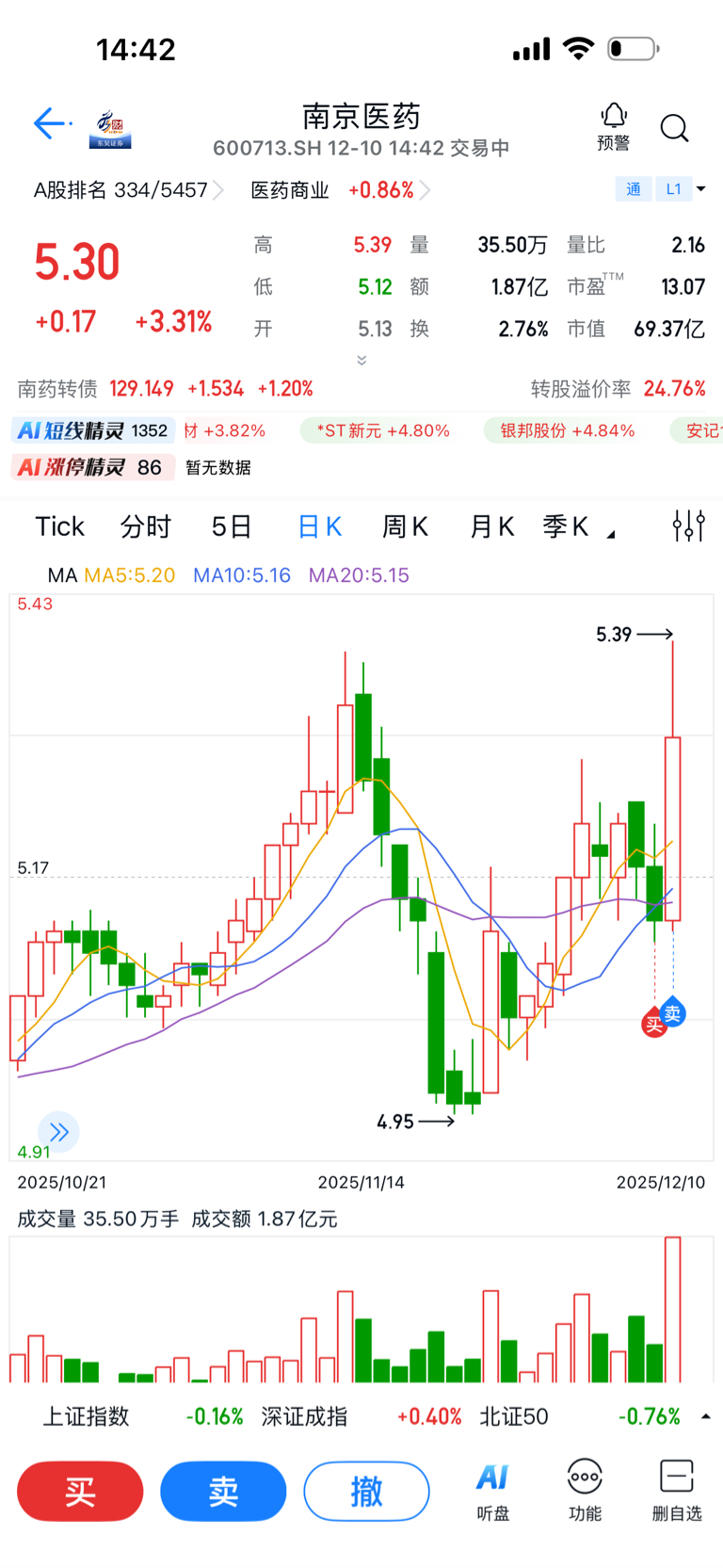
Task: Tap the MA20:5.15 indicator label
Action: pos(359,575)
